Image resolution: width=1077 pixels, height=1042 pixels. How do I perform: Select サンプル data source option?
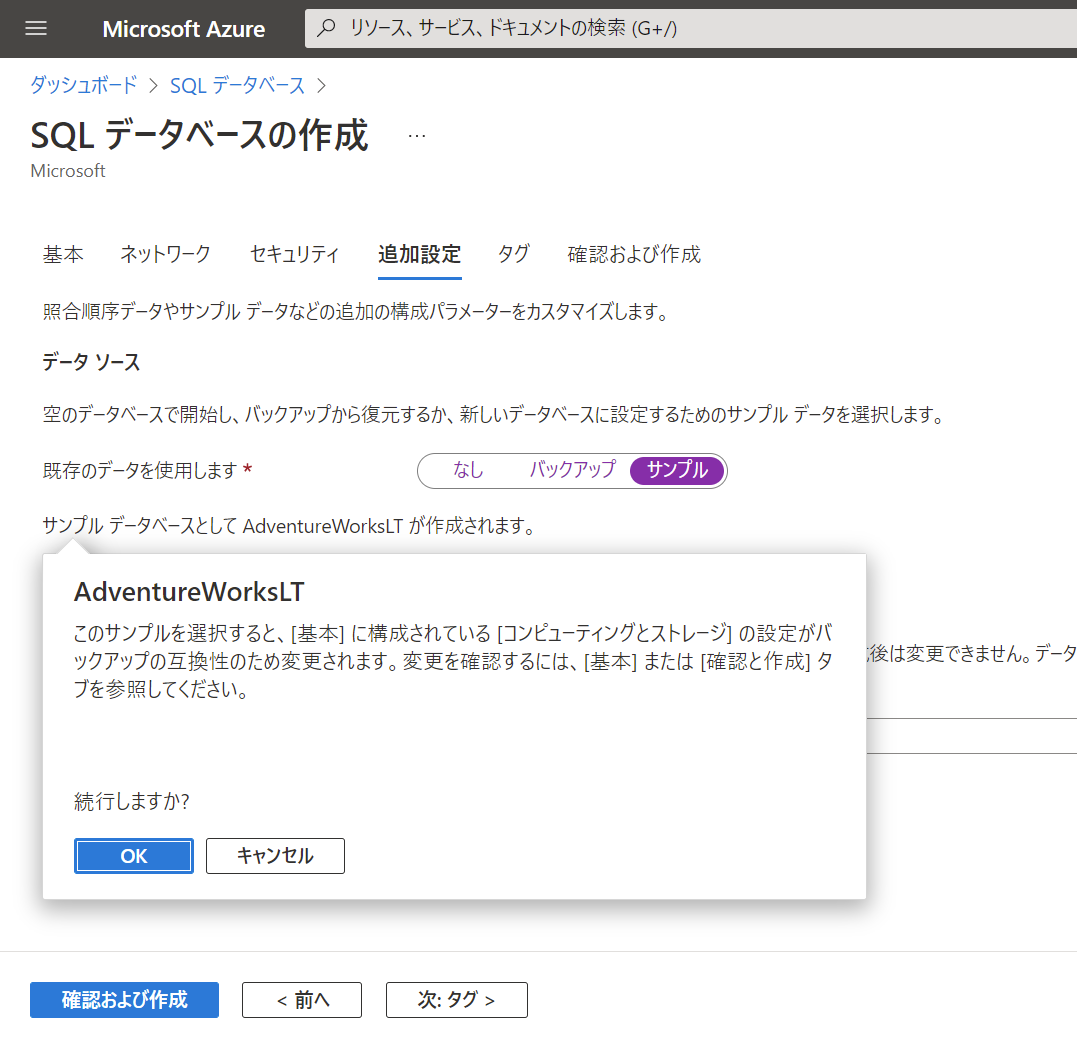click(x=677, y=471)
